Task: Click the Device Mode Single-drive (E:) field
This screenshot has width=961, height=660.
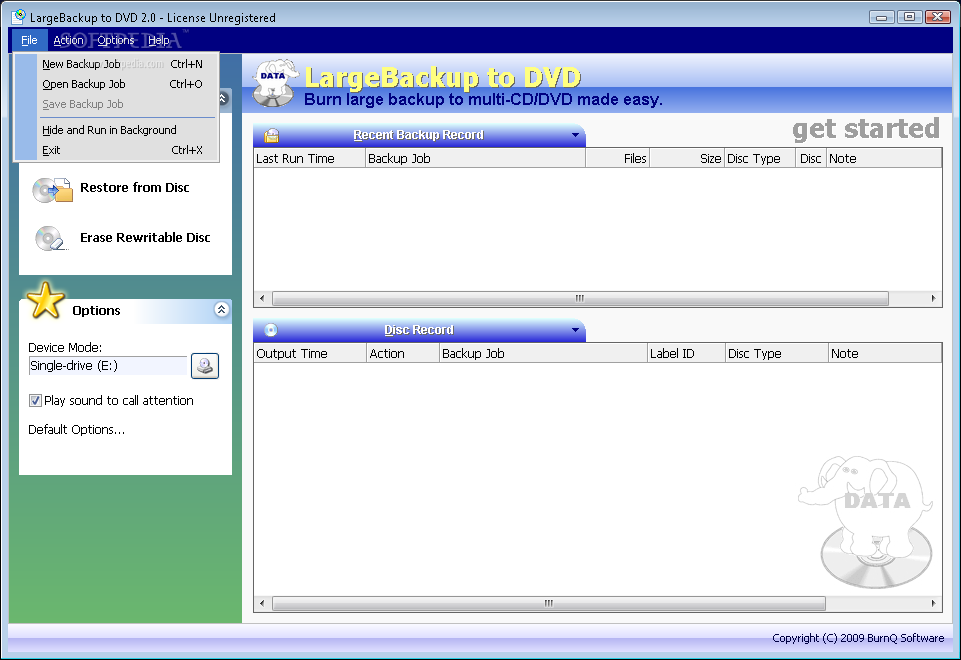Action: [108, 366]
